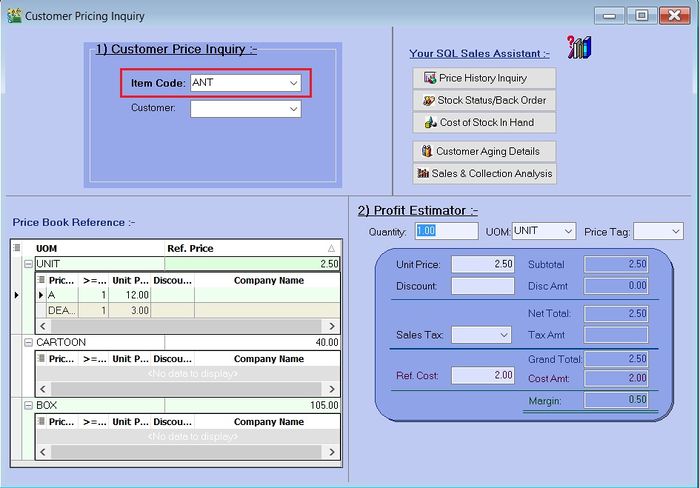Expand the Price Tag dropdown
The height and width of the screenshot is (488, 700).
point(676,231)
